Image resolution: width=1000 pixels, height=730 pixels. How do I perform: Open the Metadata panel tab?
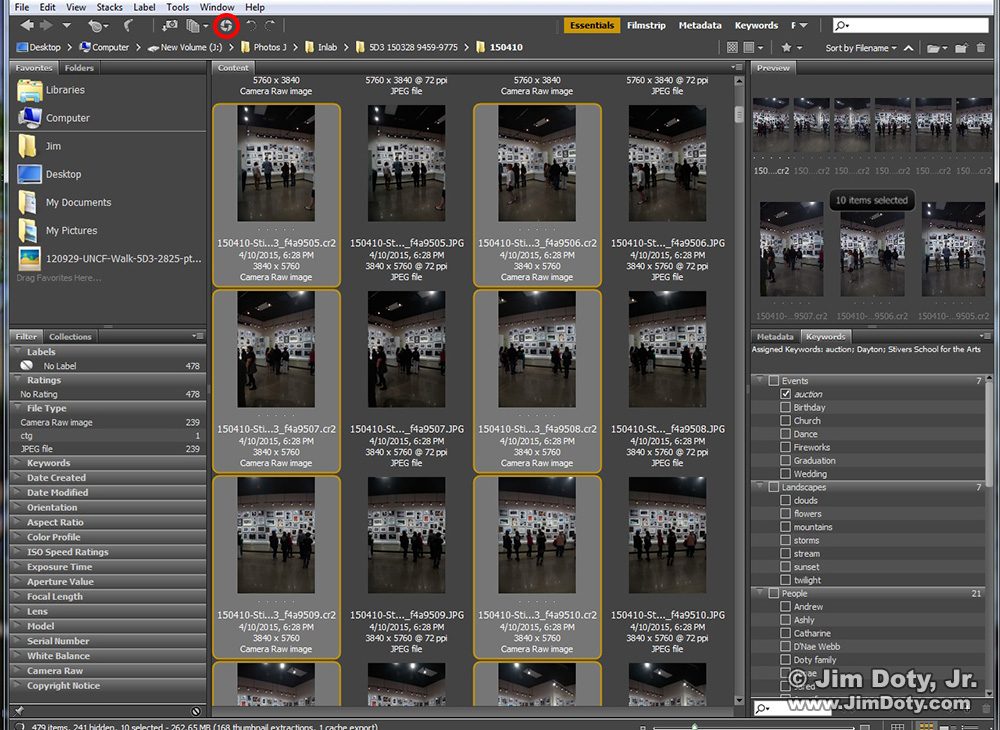[x=775, y=337]
